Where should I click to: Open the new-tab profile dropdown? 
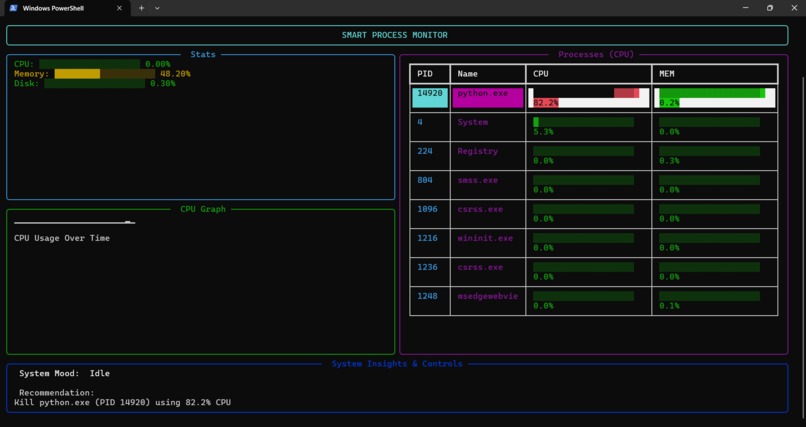coord(157,8)
